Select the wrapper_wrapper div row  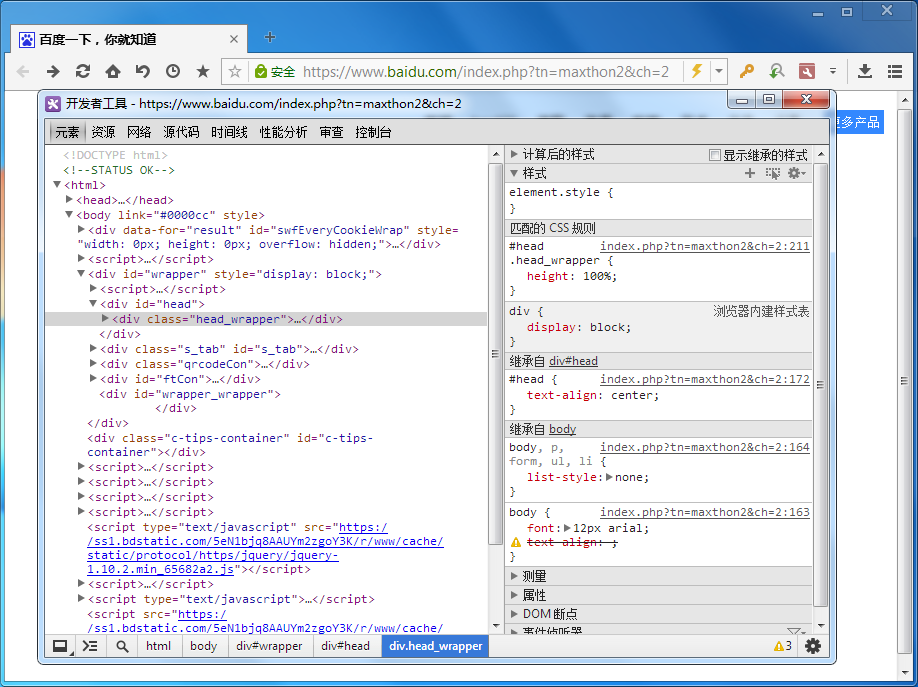pos(190,394)
